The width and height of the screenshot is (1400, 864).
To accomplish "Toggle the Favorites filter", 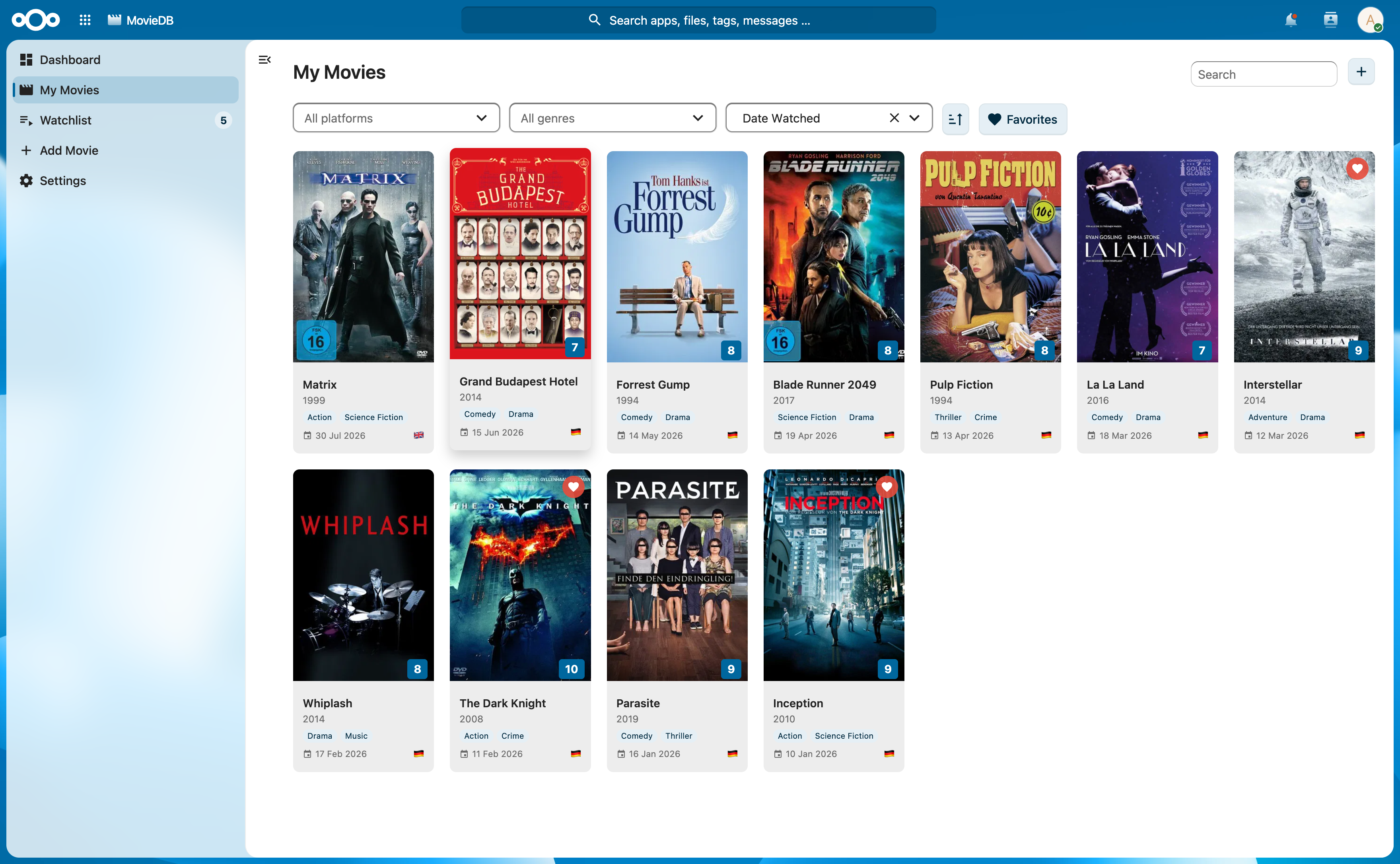I will 1023,119.
